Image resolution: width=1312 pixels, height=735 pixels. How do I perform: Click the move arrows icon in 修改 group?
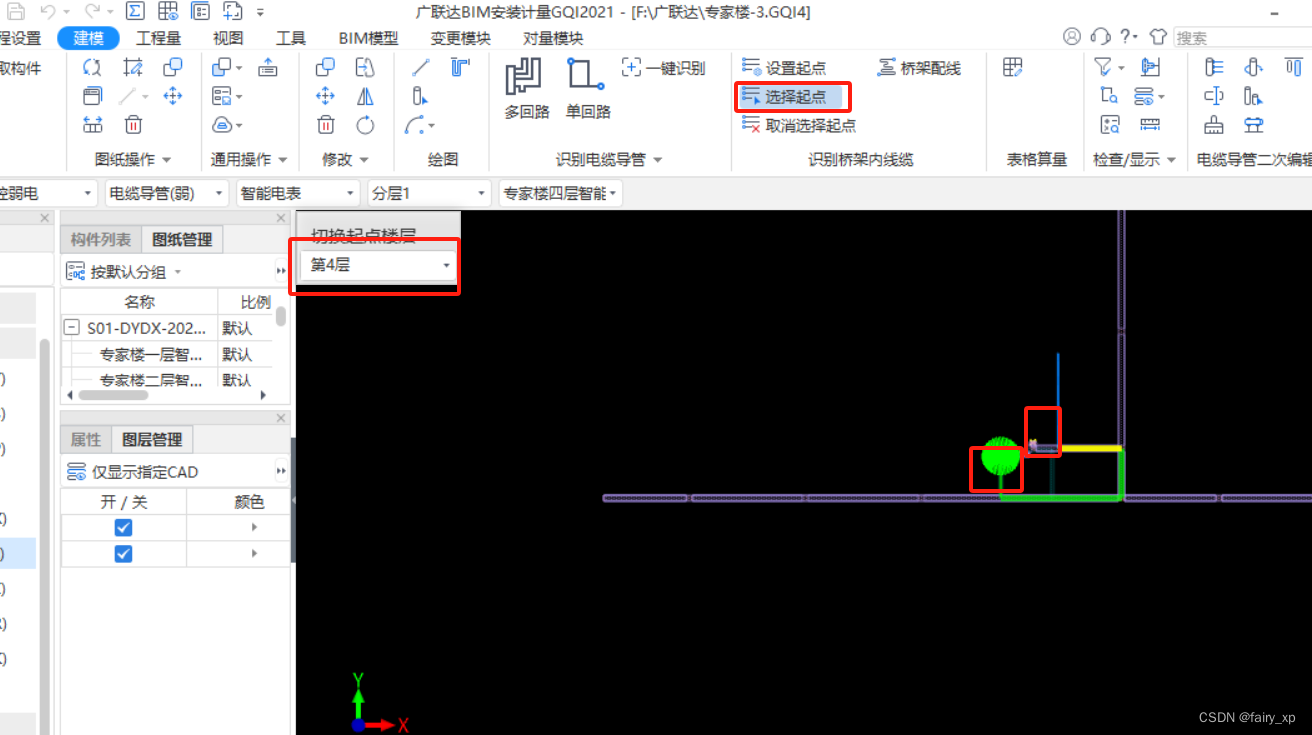click(x=325, y=97)
